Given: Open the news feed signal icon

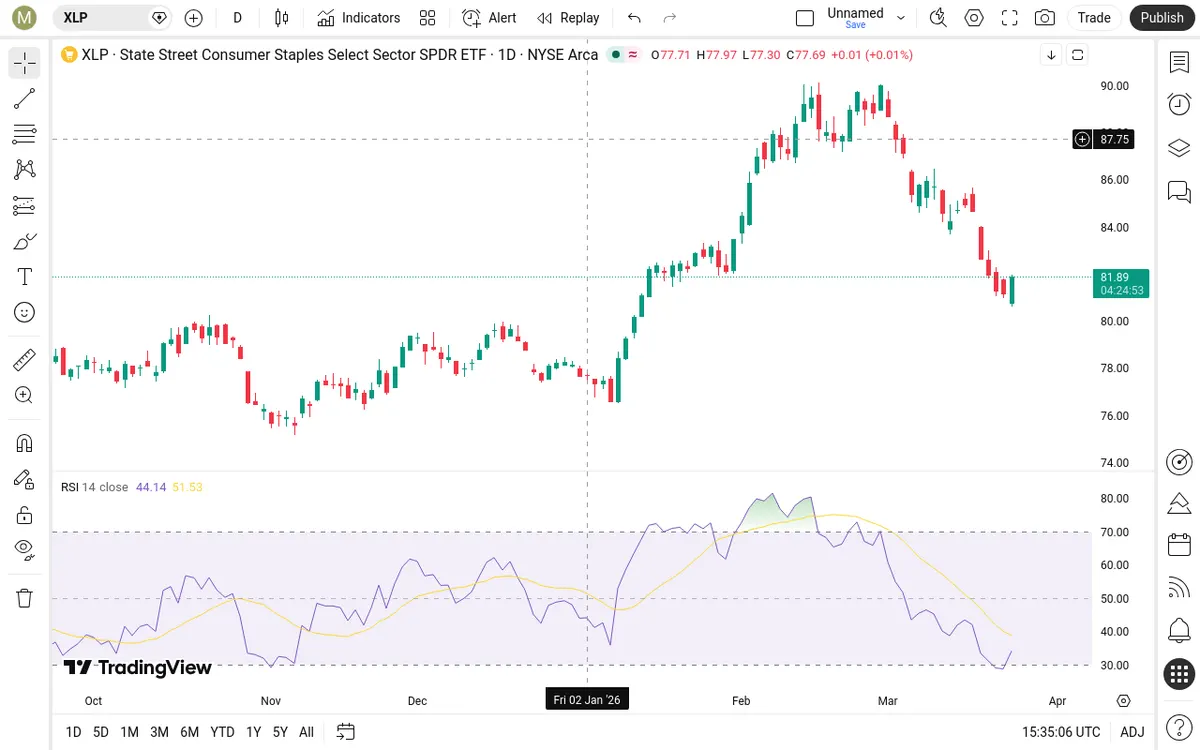Looking at the screenshot, I should 1179,588.
